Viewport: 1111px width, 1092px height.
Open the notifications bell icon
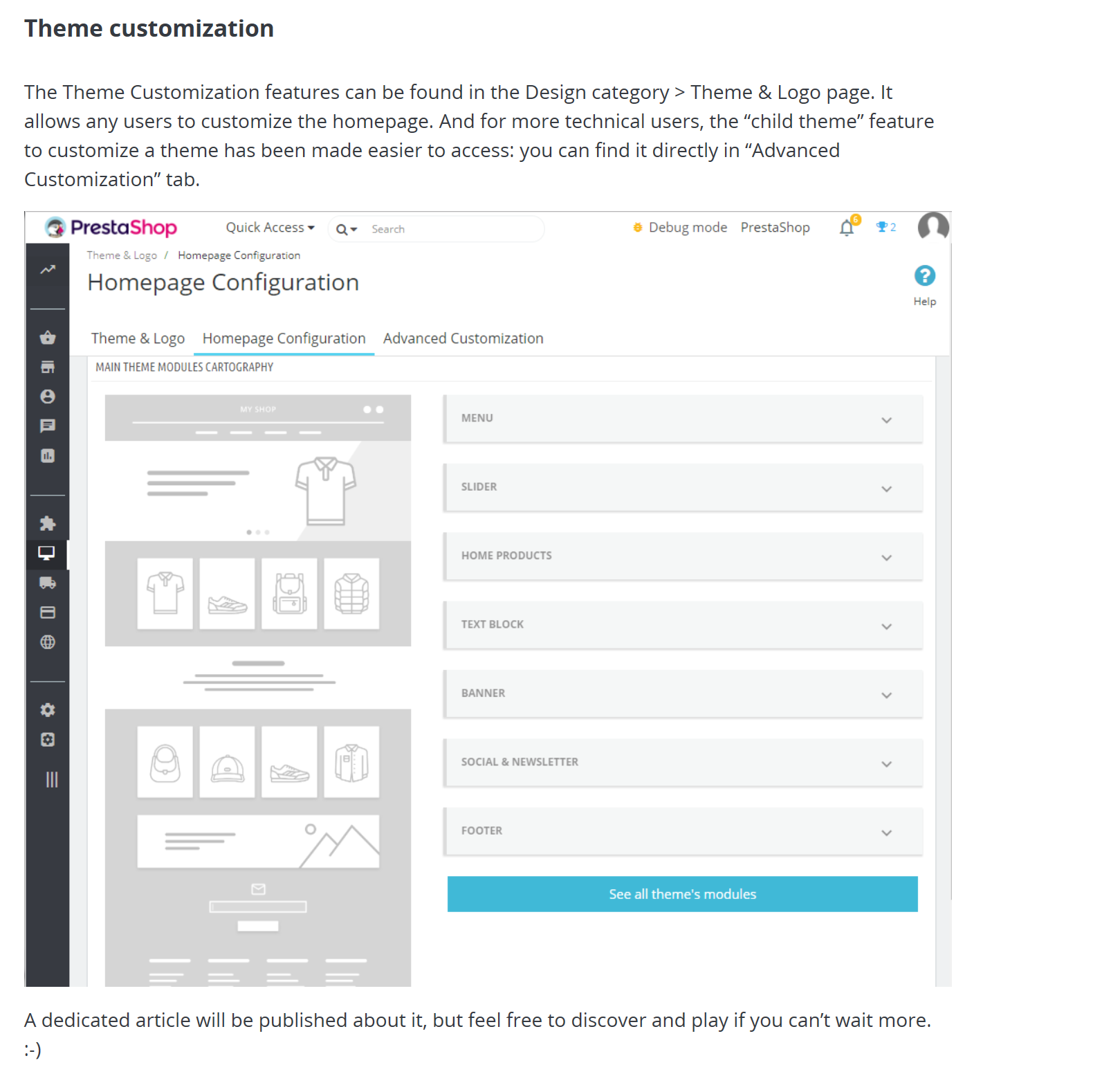tap(847, 228)
